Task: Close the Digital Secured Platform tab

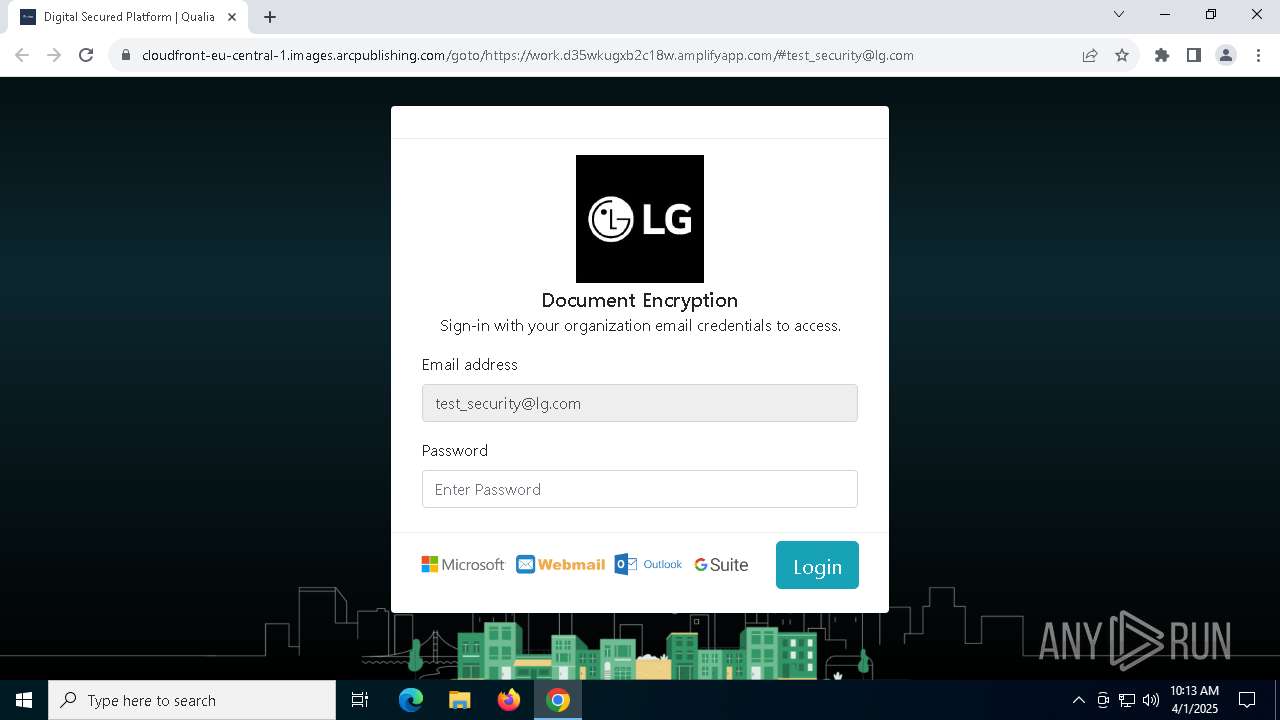Action: pos(231,17)
